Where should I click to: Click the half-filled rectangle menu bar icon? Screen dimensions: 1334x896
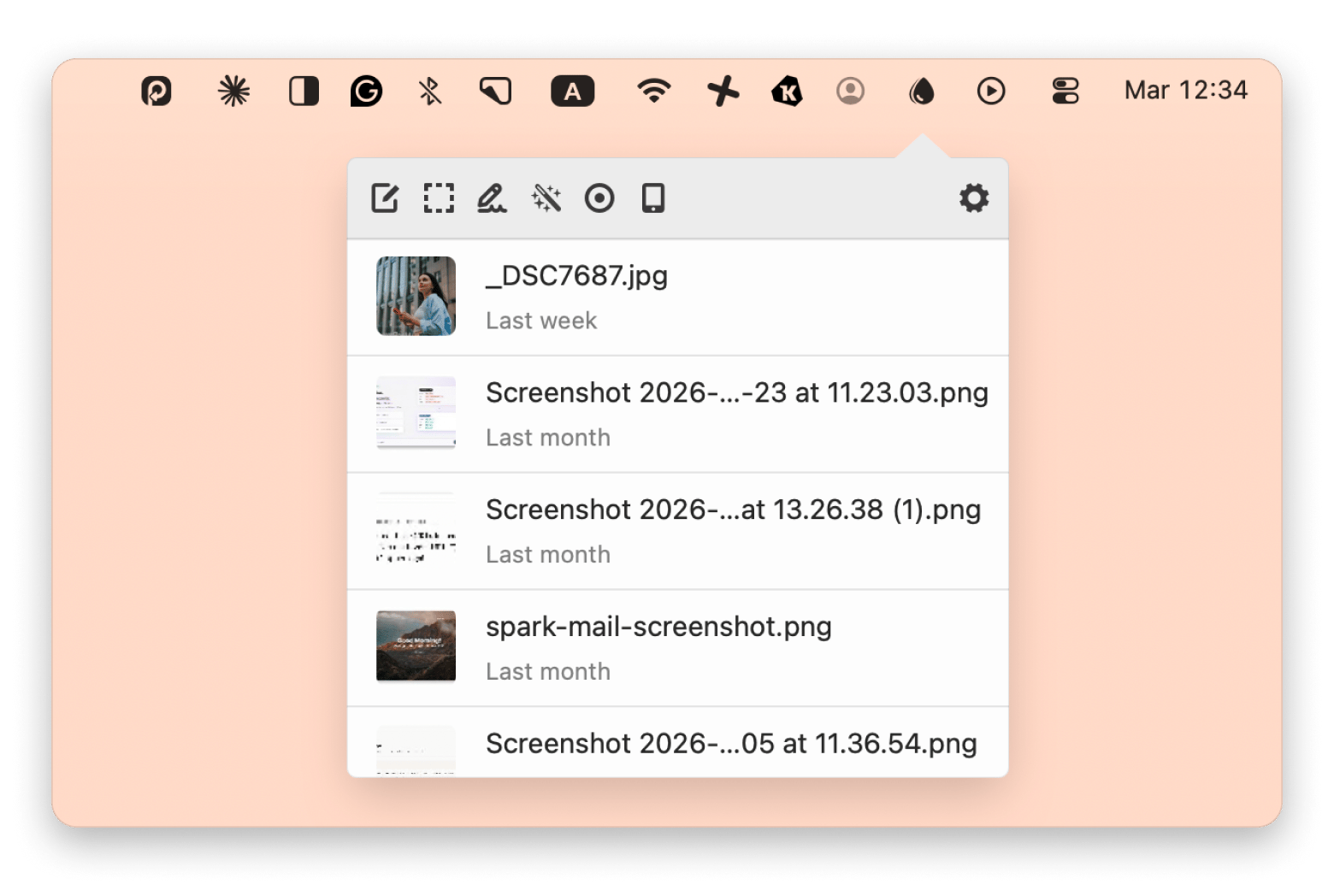tap(304, 91)
